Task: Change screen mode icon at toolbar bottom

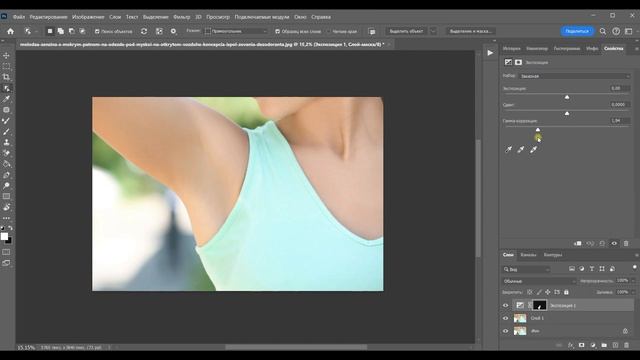Action: (x=6, y=263)
